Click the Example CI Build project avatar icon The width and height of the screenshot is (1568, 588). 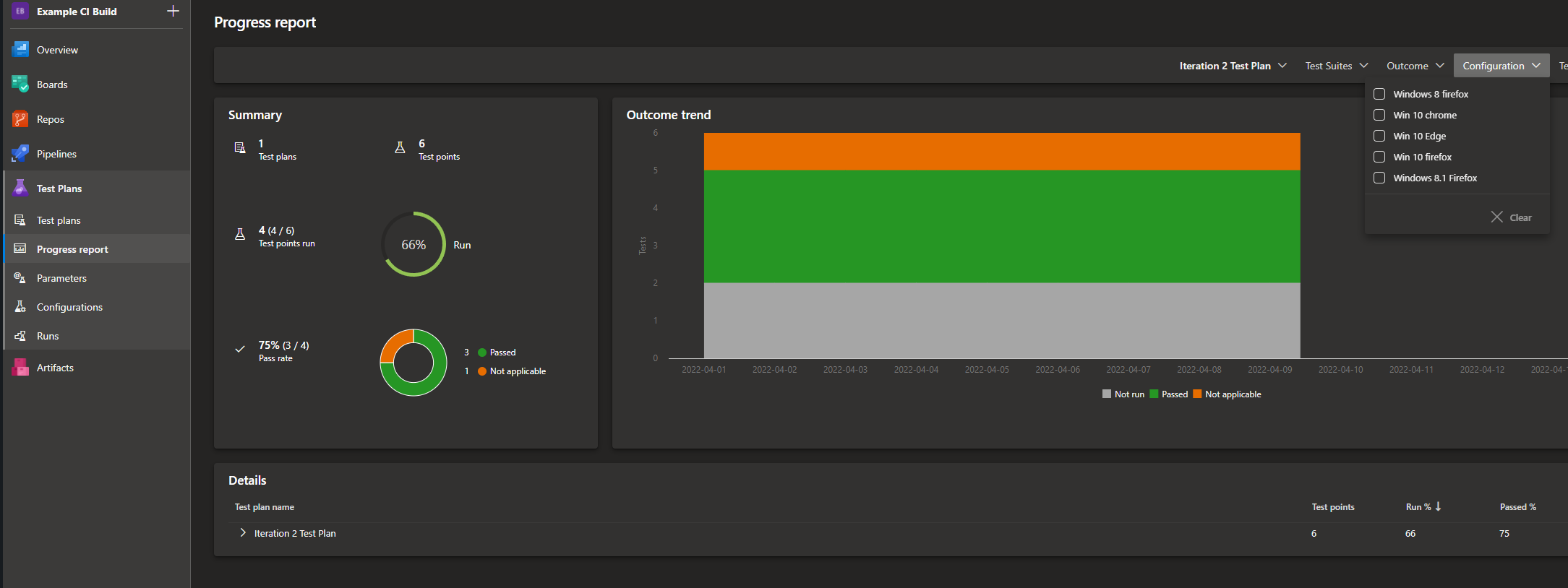tap(20, 11)
